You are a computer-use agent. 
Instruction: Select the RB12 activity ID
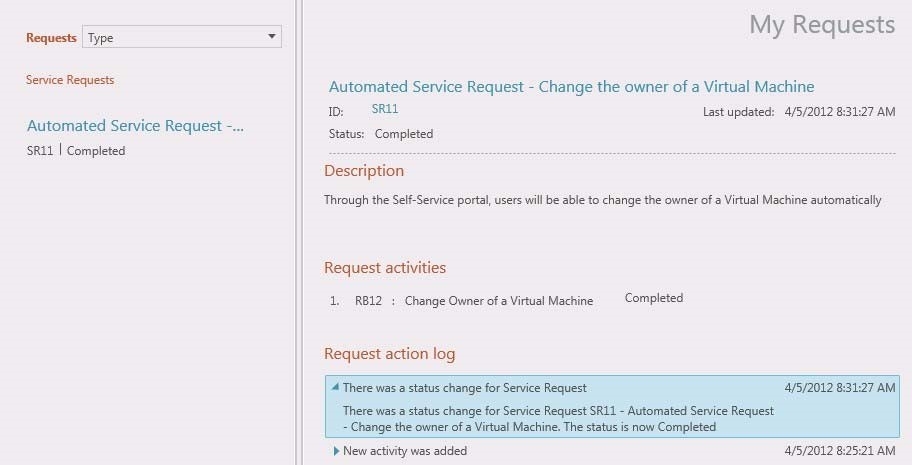[368, 301]
